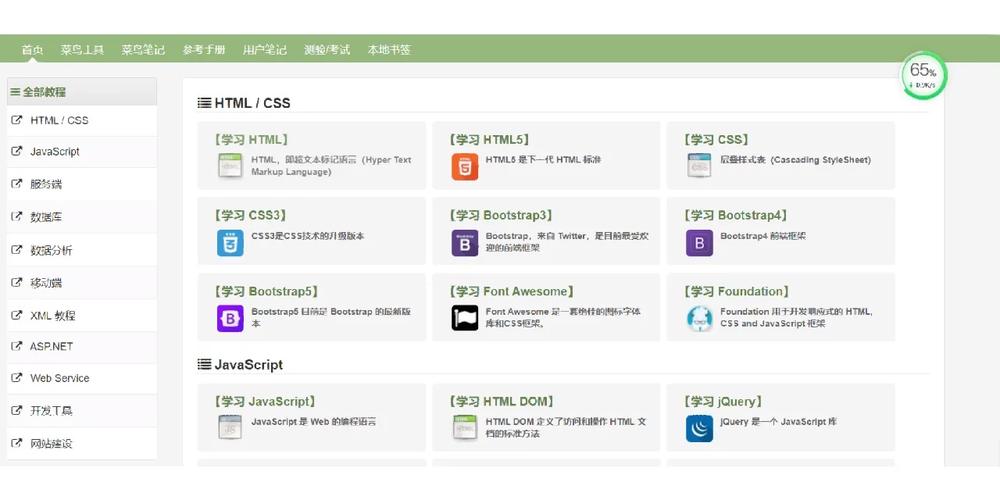1000x500 pixels.
Task: Open the 【学习 Foundation】 title link
Action: (736, 291)
